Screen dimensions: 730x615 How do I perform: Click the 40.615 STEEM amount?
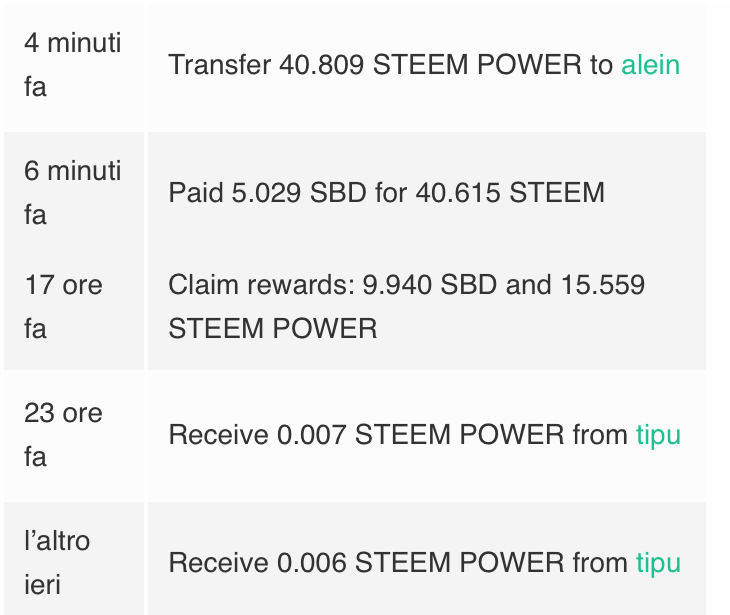pos(510,192)
